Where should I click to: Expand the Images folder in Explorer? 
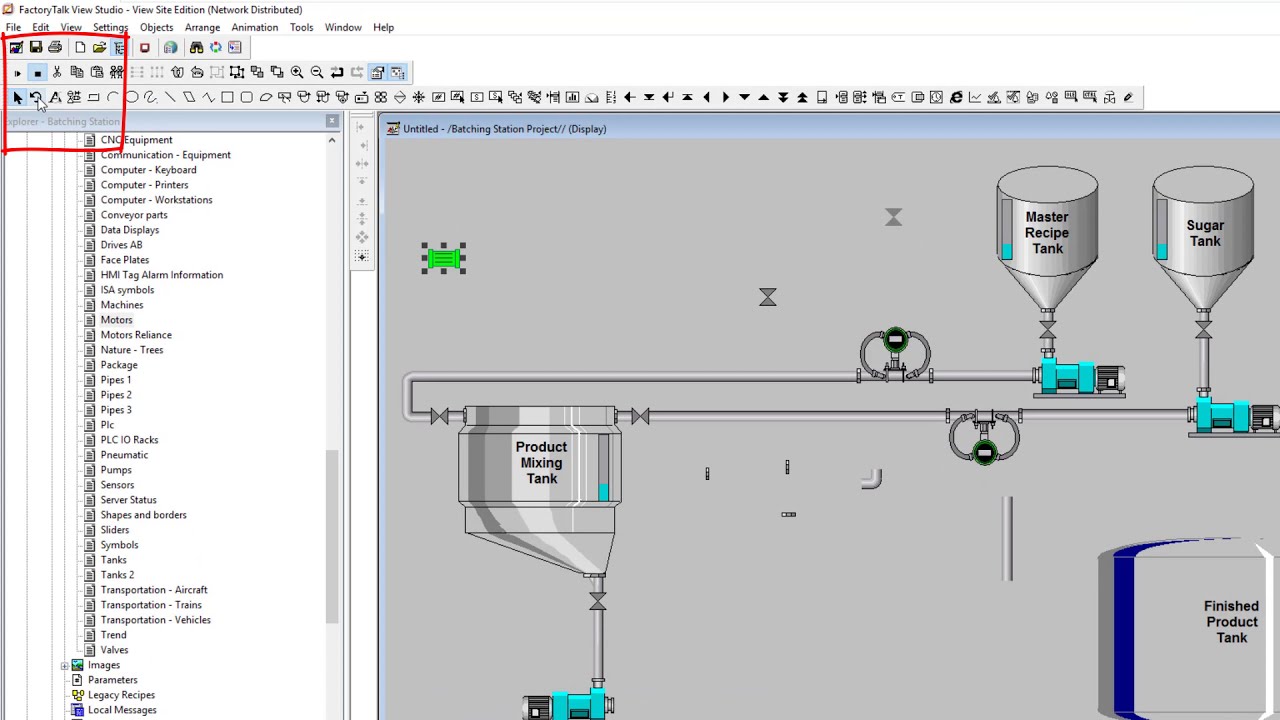tap(65, 665)
